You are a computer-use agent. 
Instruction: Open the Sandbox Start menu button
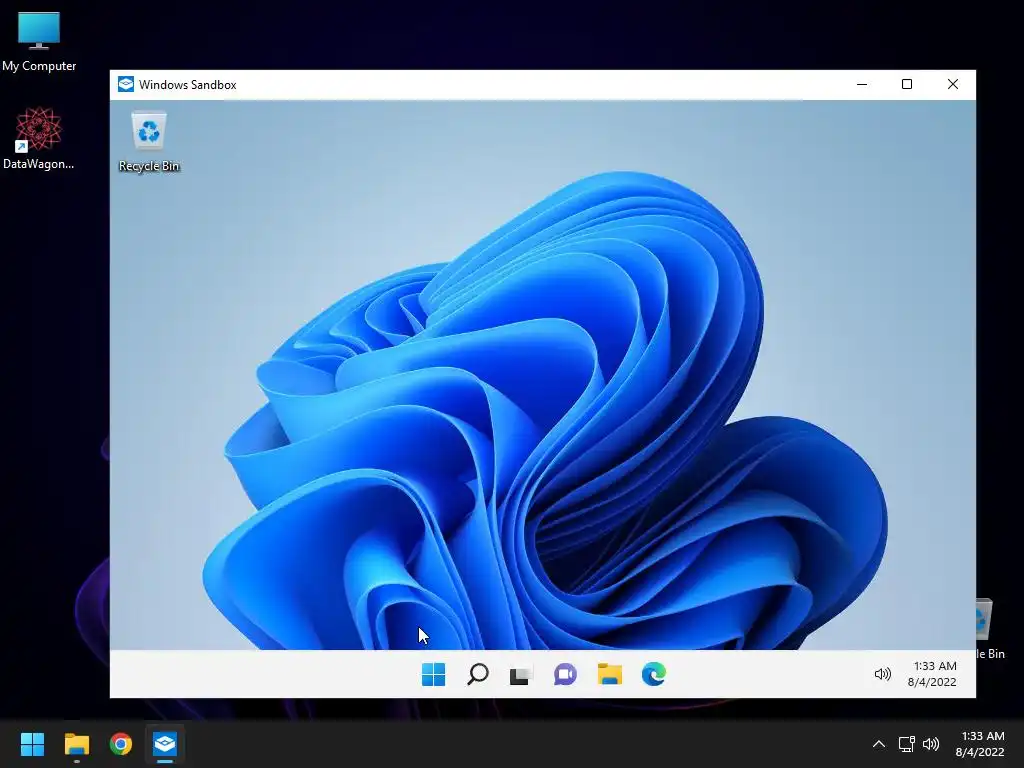point(434,674)
